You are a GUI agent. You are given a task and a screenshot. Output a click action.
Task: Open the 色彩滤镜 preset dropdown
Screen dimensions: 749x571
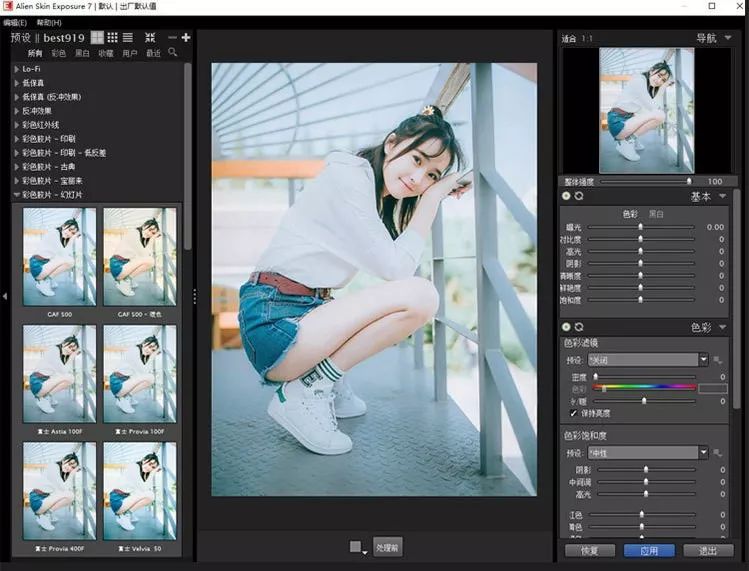(x=703, y=360)
